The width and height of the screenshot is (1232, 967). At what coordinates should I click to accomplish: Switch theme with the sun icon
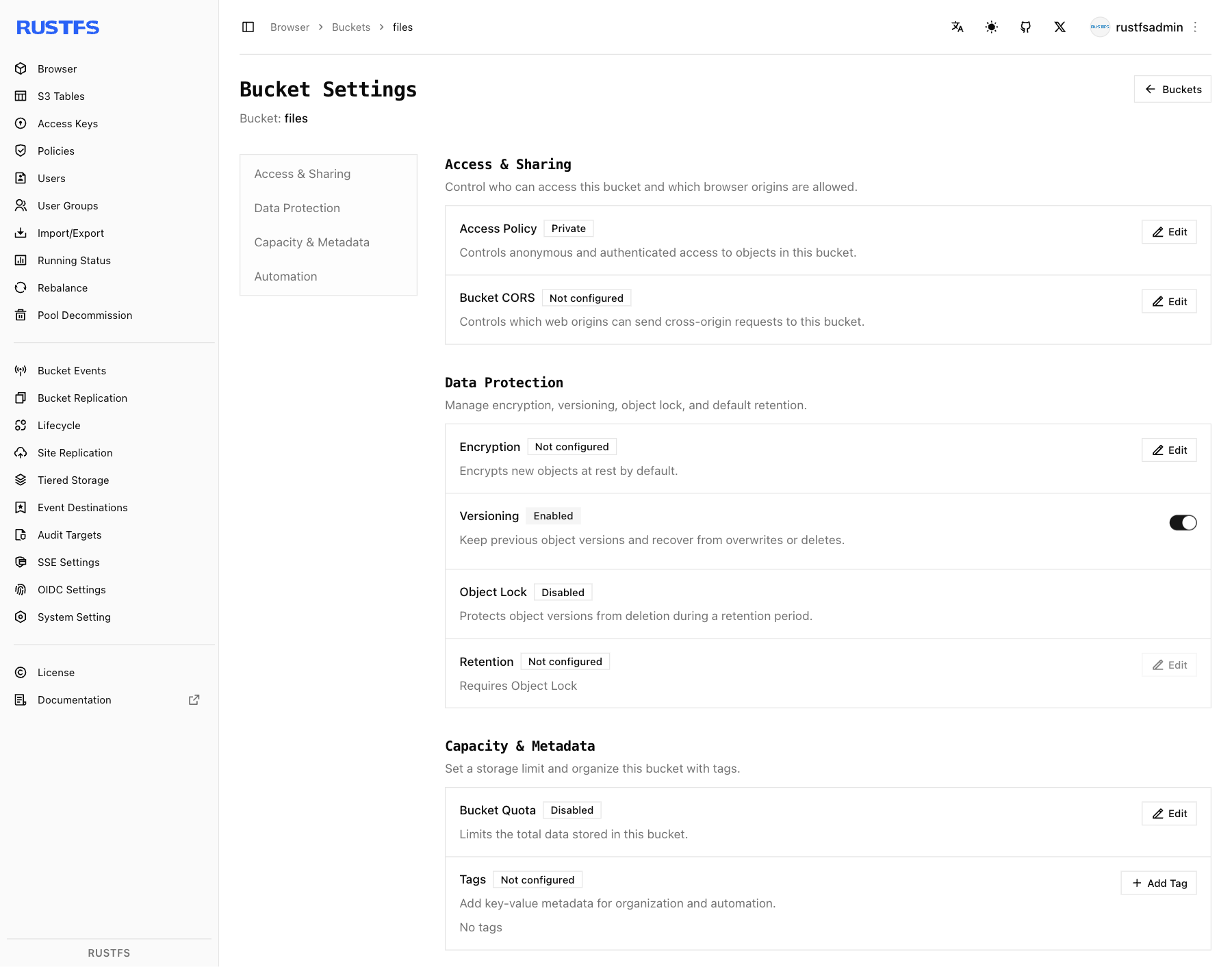(992, 27)
